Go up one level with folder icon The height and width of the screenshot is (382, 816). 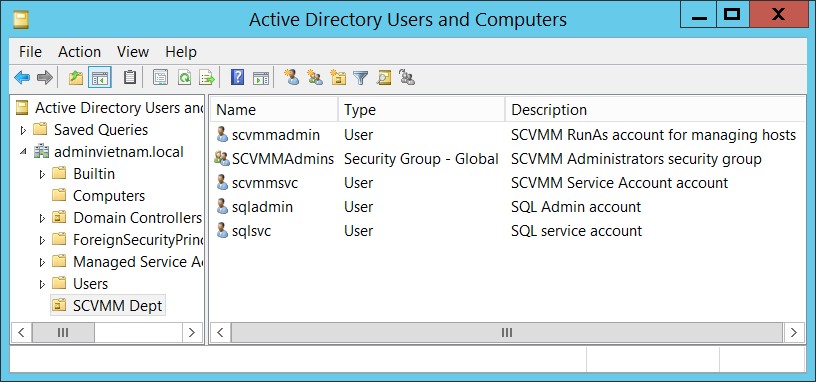[76, 78]
